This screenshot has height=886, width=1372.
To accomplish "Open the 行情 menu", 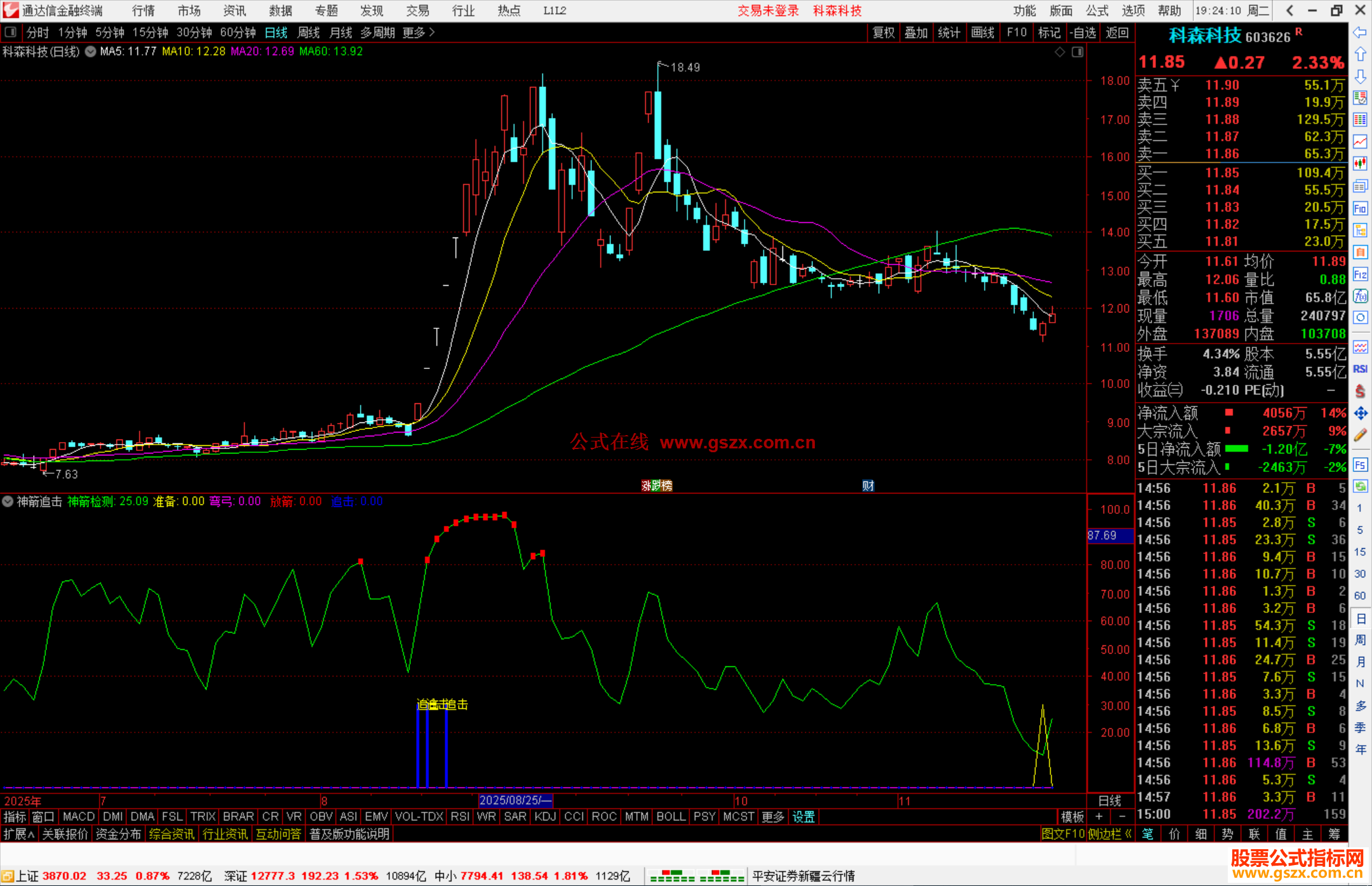I will click(x=144, y=11).
